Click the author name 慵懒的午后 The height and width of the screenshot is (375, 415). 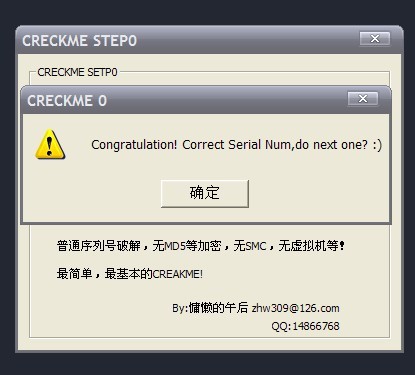coord(218,308)
